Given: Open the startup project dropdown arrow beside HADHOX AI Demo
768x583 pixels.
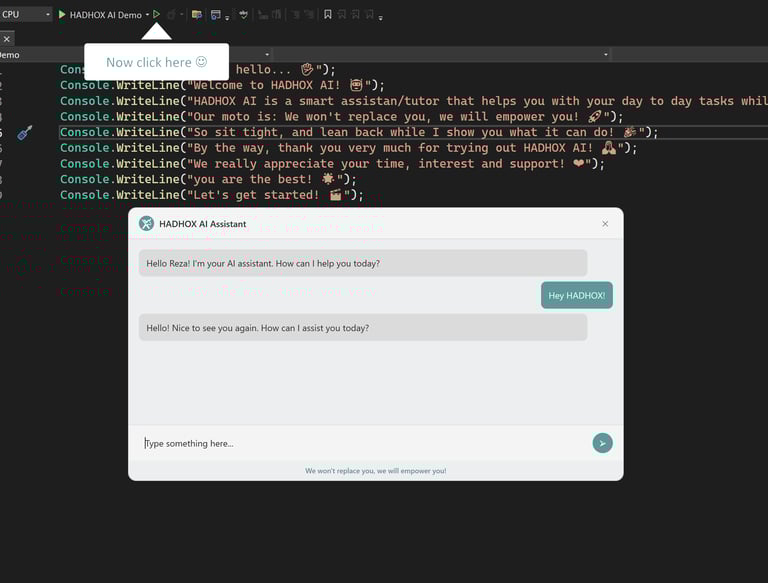Looking at the screenshot, I should pos(147,15).
